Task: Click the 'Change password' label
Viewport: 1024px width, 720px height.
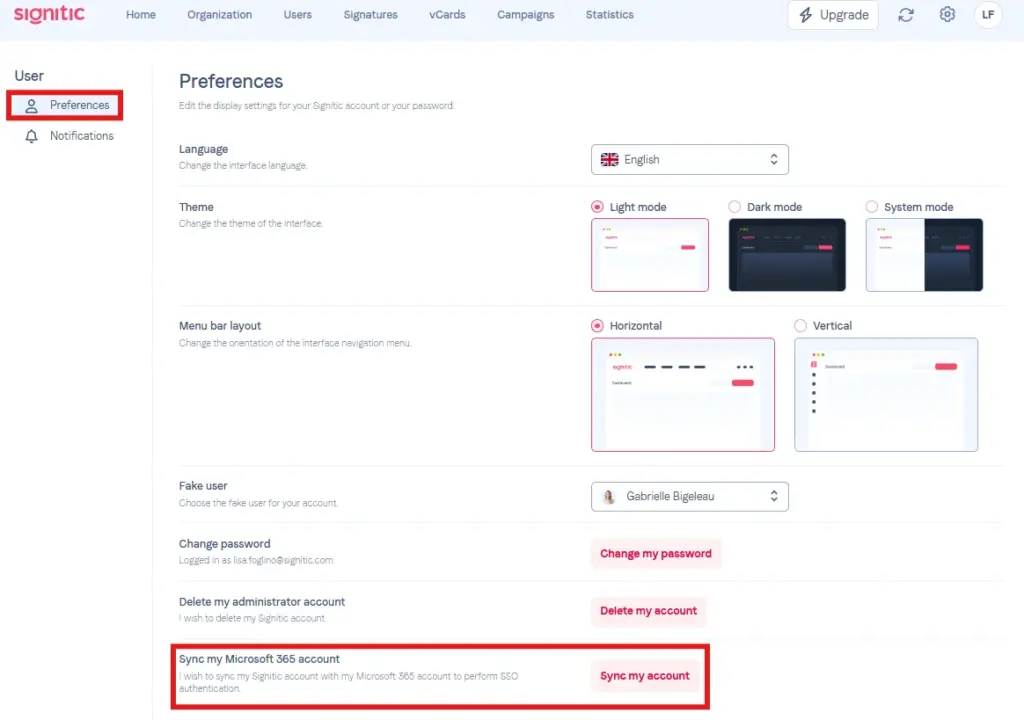Action: 224,544
